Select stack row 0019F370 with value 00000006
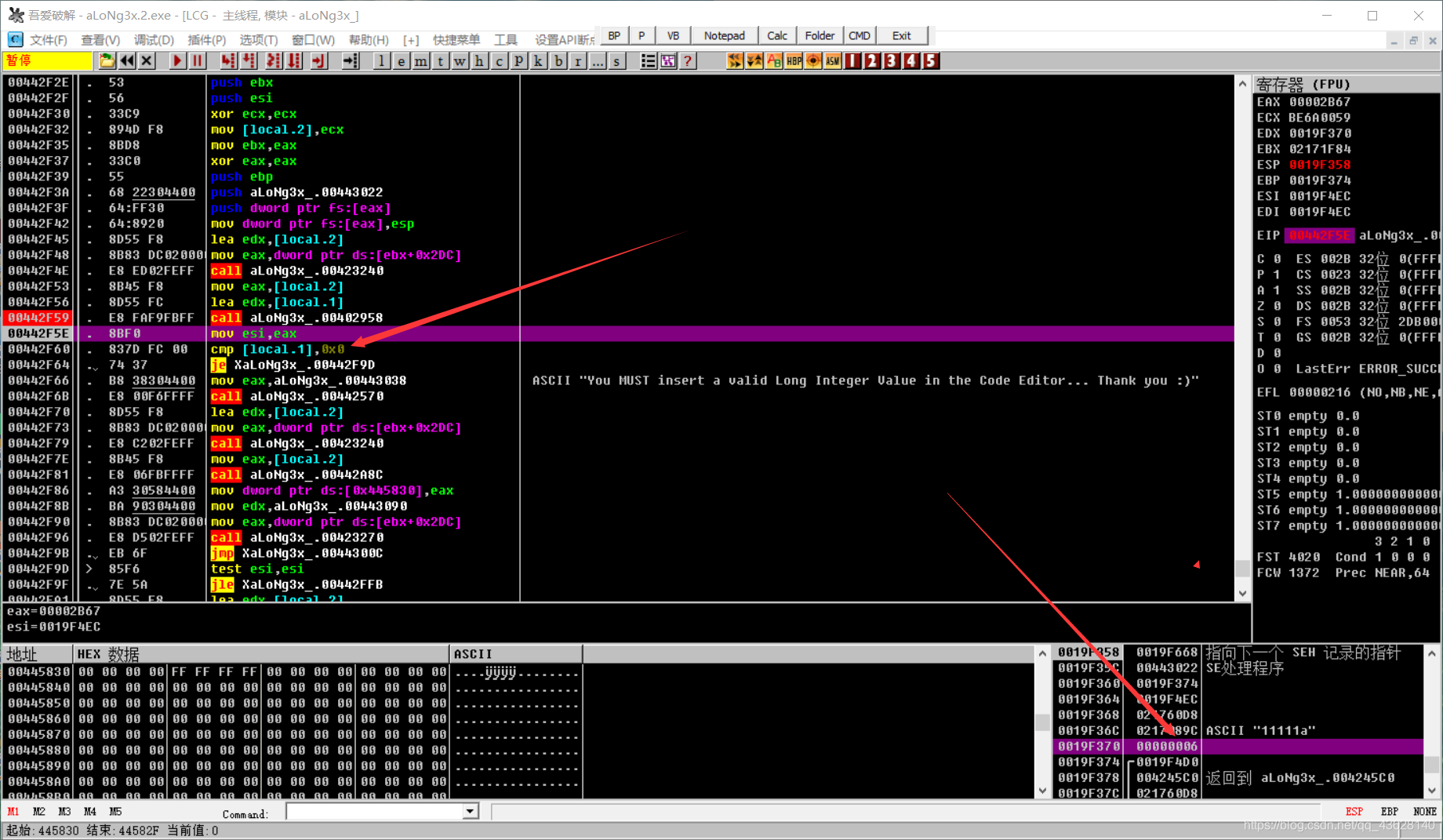 pos(1238,746)
